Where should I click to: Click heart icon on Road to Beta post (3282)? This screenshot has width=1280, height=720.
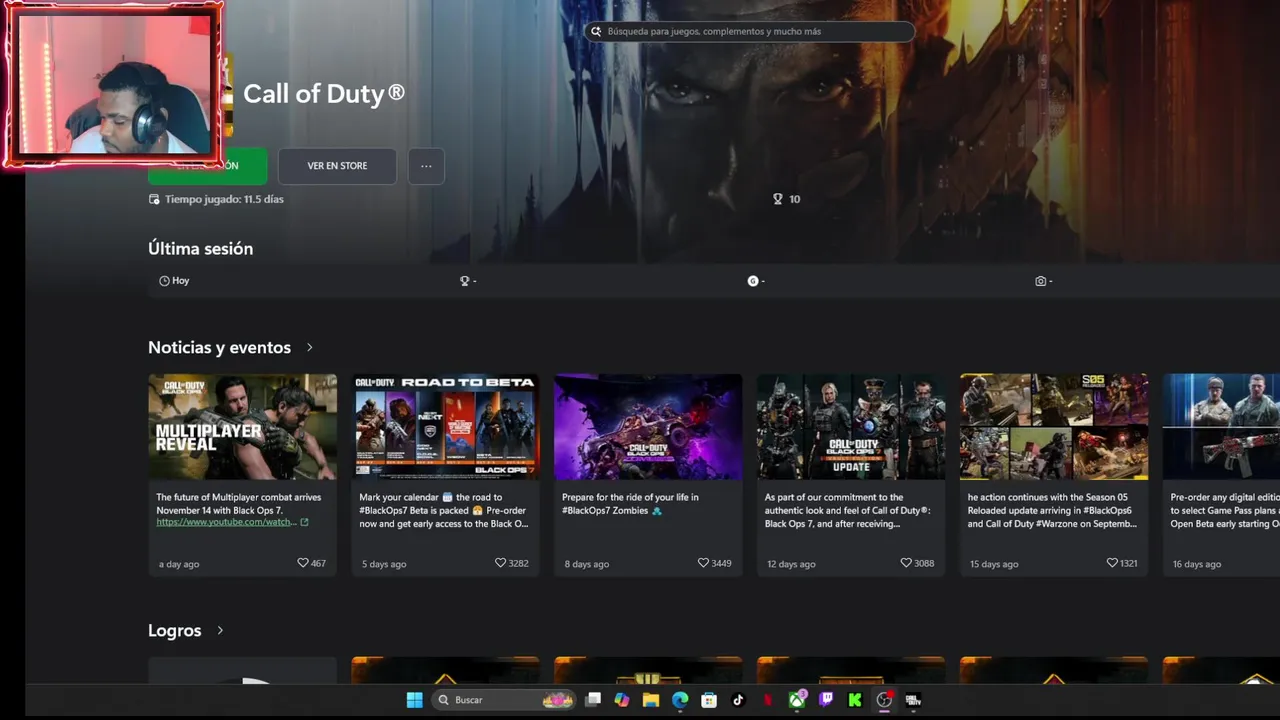point(501,563)
